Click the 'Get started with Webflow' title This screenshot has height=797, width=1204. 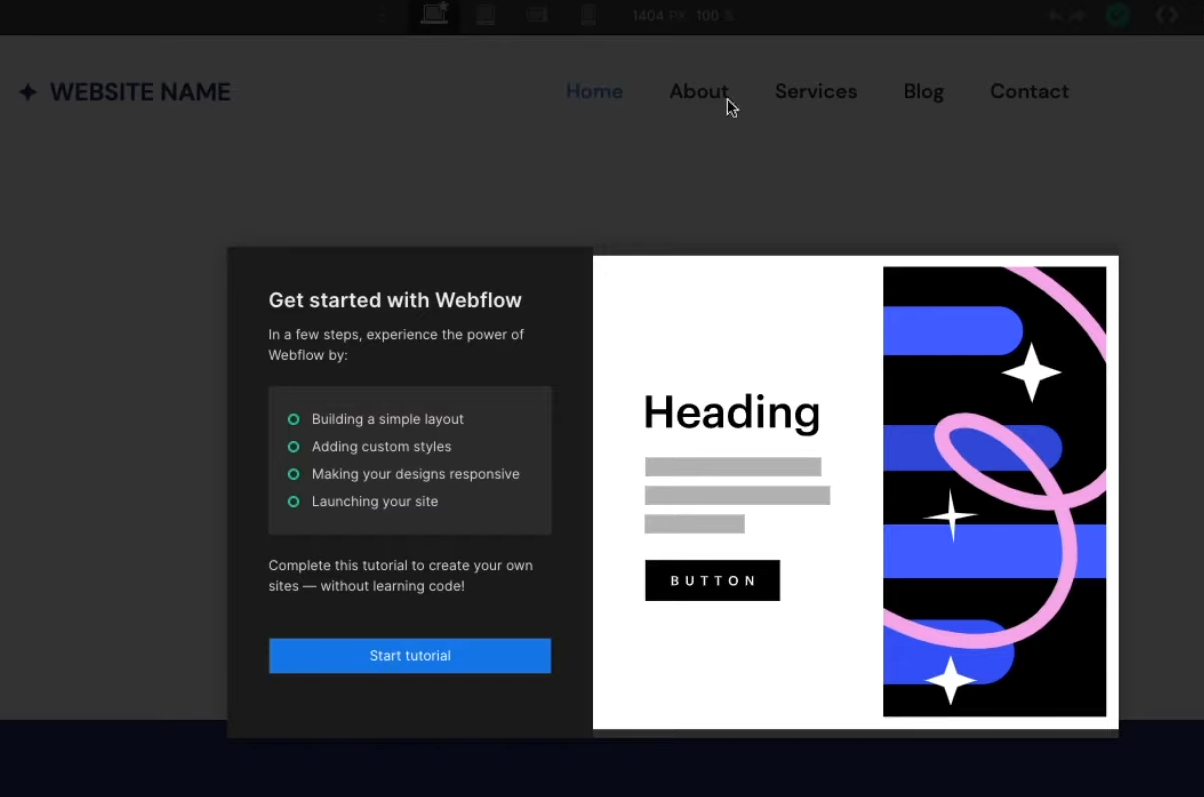point(395,300)
